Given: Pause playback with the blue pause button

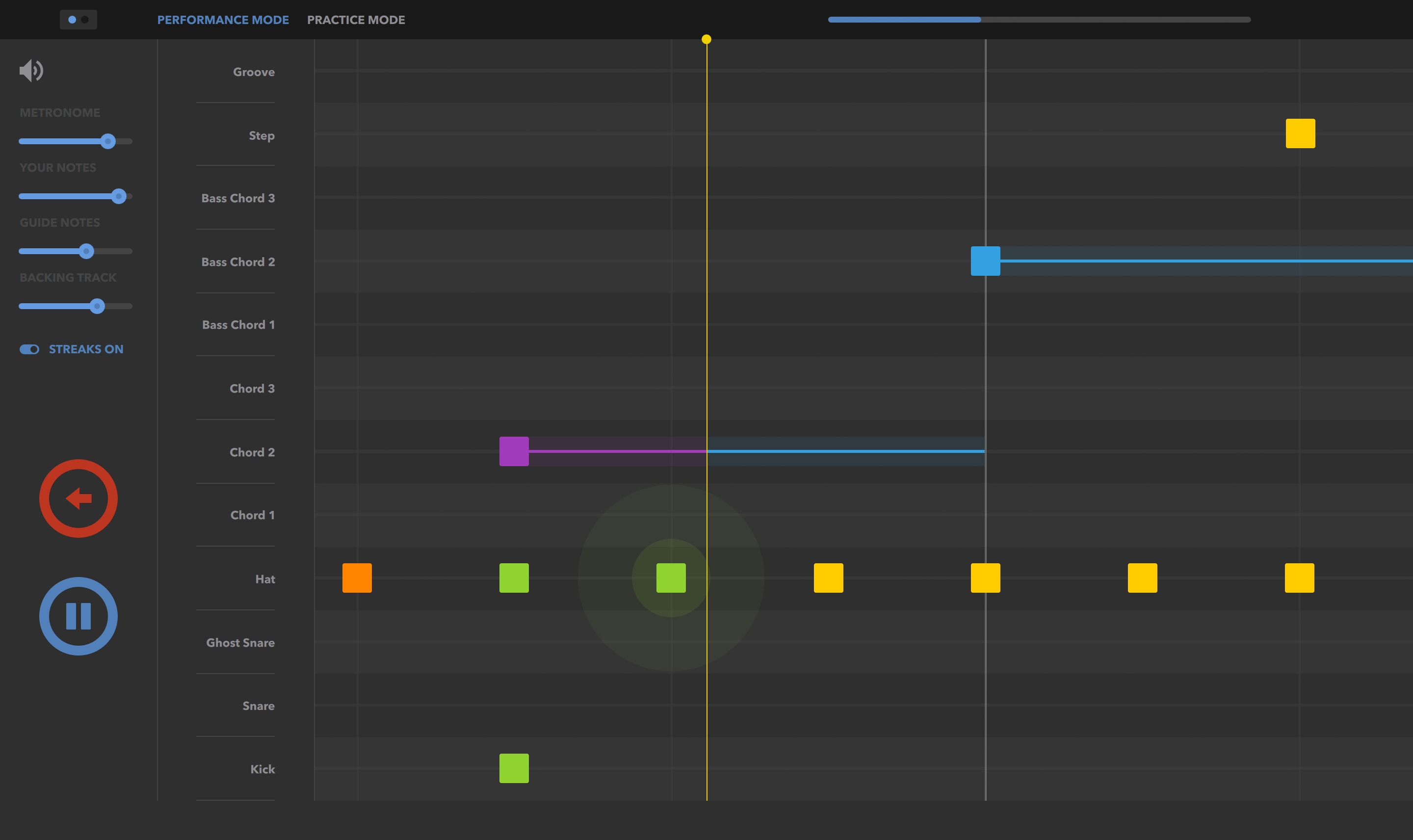Looking at the screenshot, I should (x=78, y=616).
